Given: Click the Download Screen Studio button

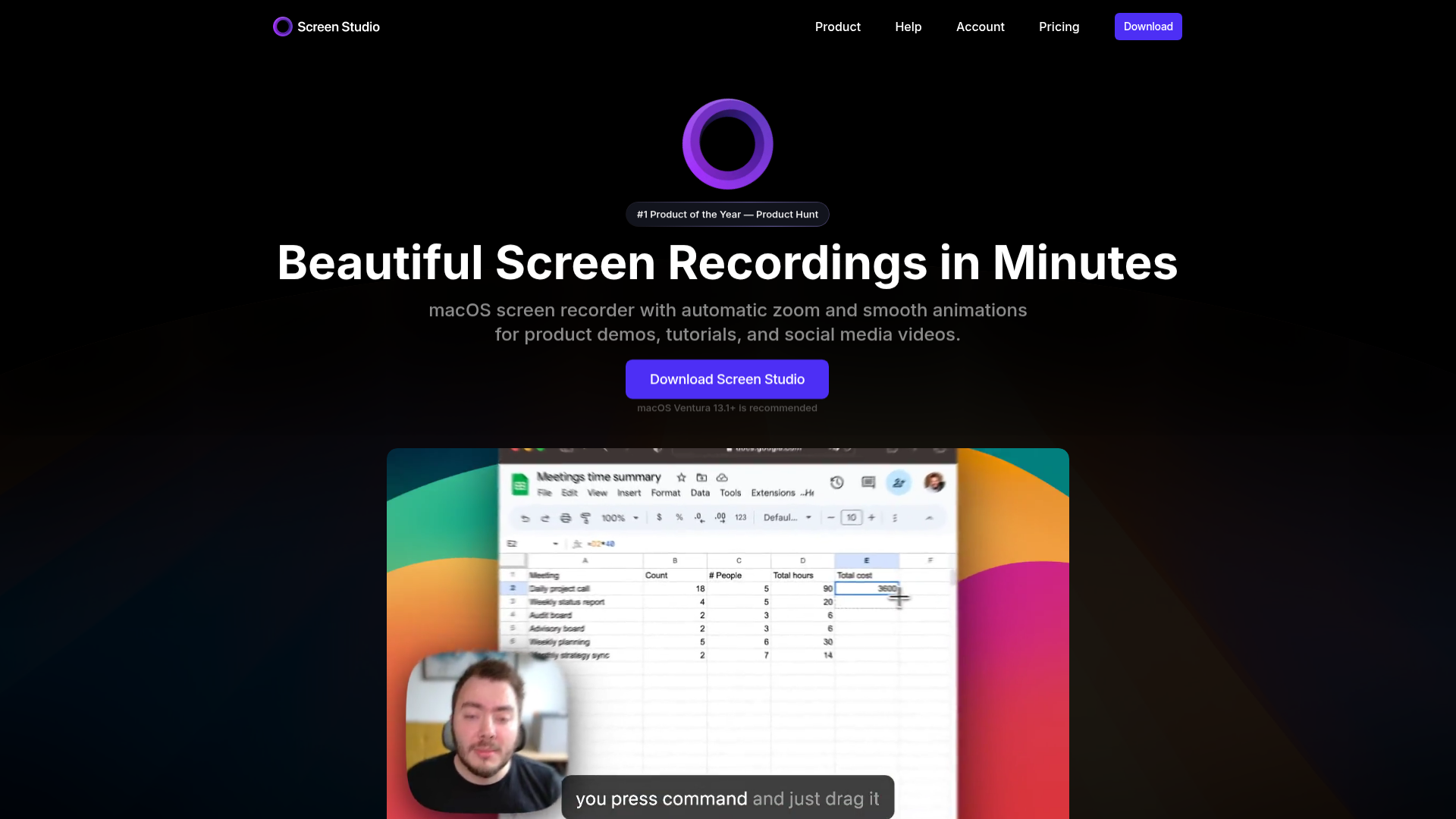Looking at the screenshot, I should (x=727, y=379).
